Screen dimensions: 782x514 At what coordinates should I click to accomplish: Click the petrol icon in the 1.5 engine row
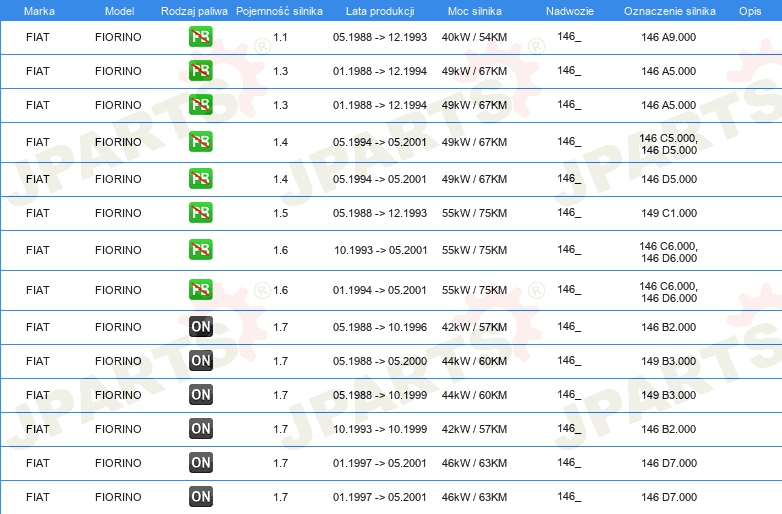[200, 212]
